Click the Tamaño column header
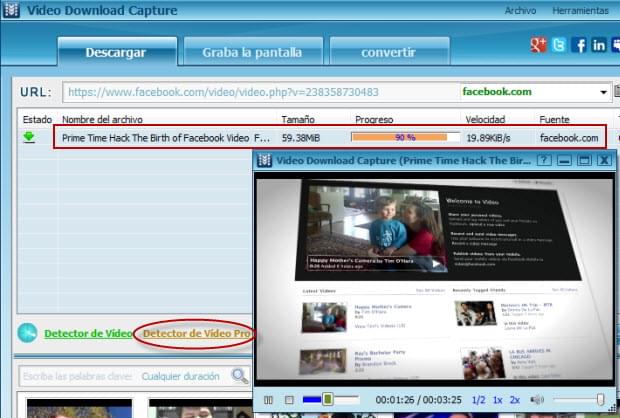The image size is (620, 418). click(298, 119)
